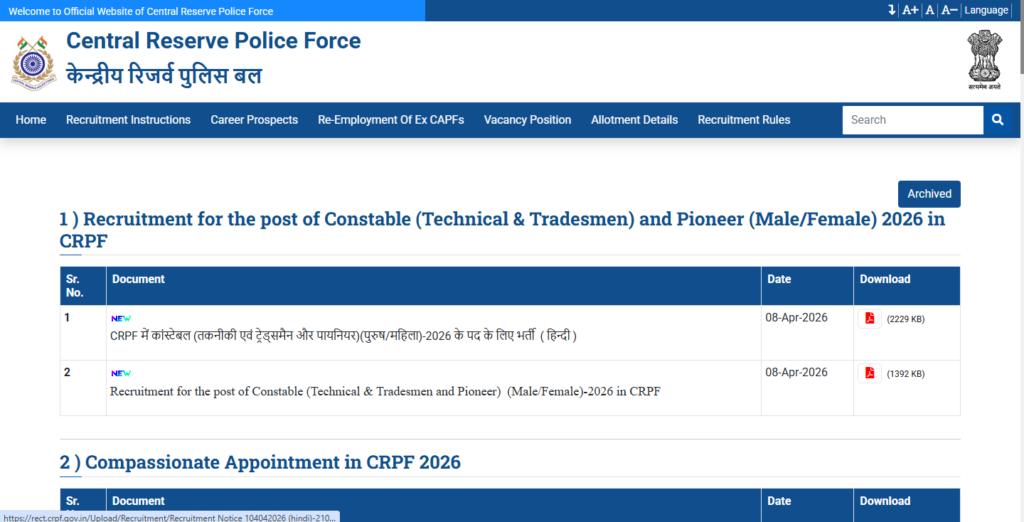Click the skip to main content arrow icon
Image resolution: width=1024 pixels, height=522 pixels.
point(891,10)
